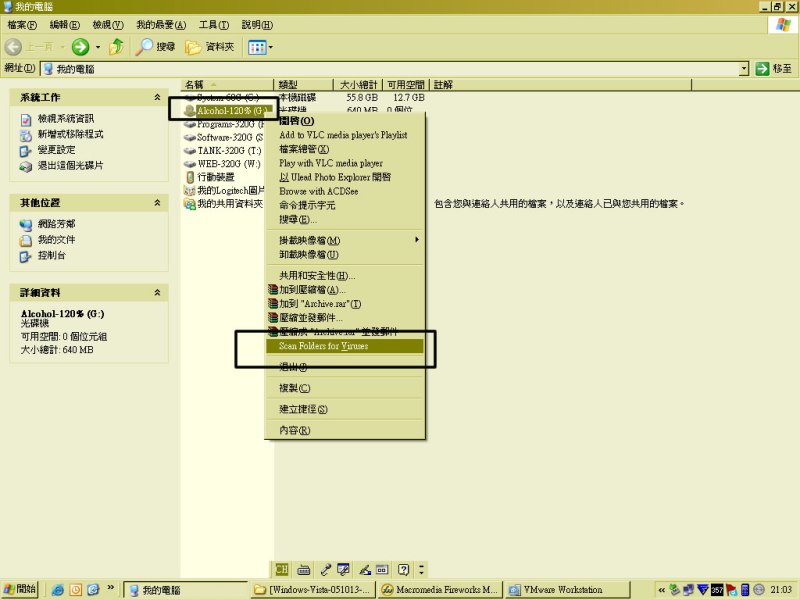
Task: Open the 工具(T) menu
Action: pyautogui.click(x=214, y=24)
